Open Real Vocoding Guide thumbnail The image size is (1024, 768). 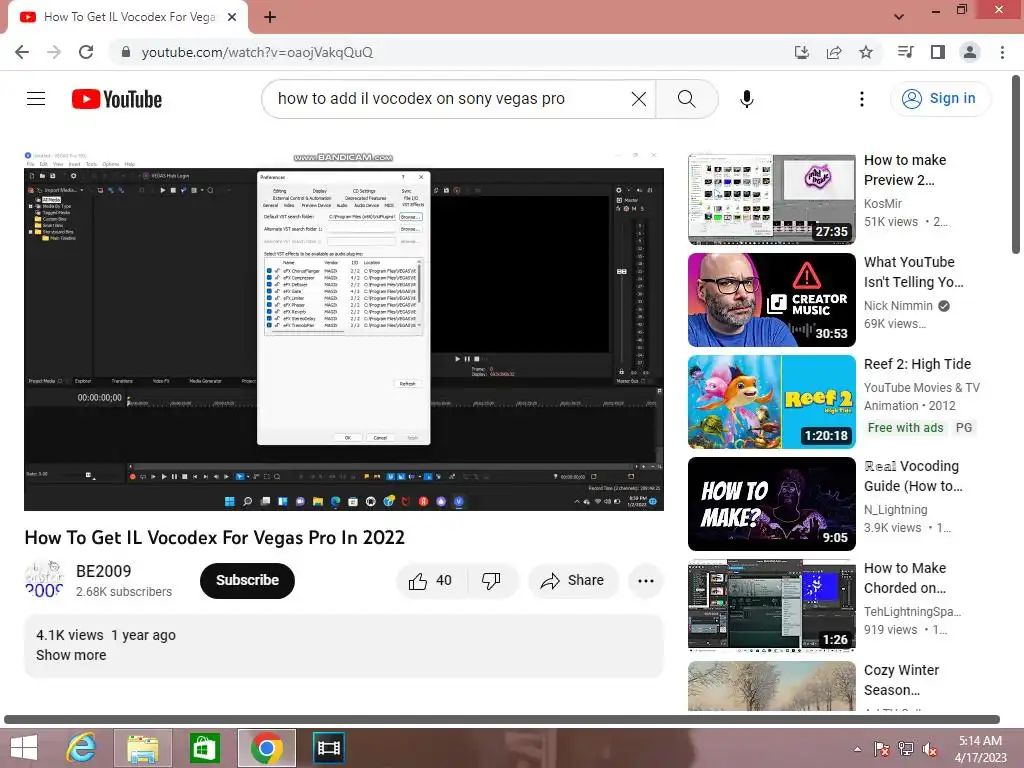pos(772,504)
